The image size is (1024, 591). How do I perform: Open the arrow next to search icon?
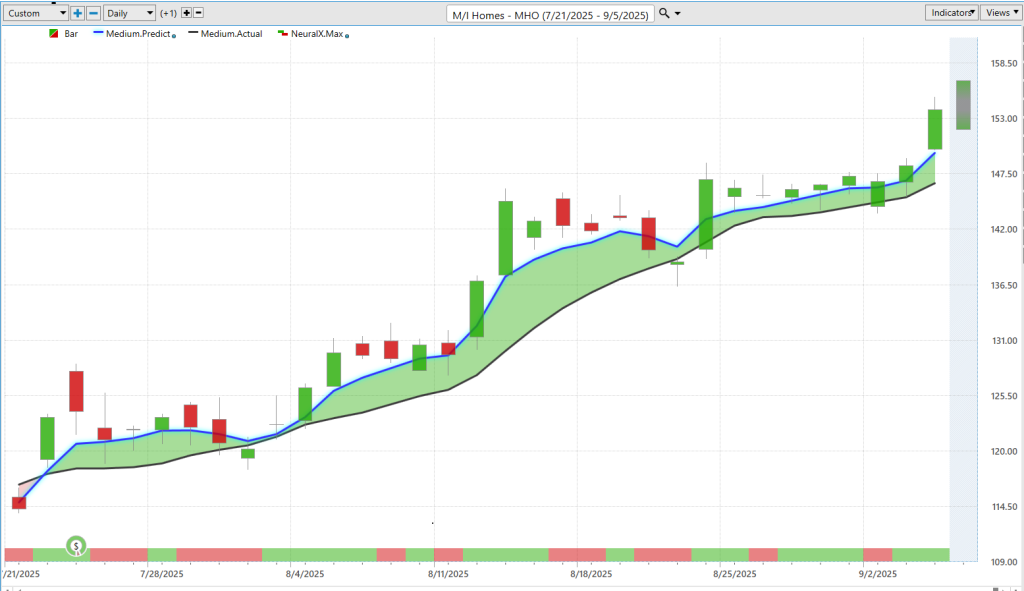[677, 14]
